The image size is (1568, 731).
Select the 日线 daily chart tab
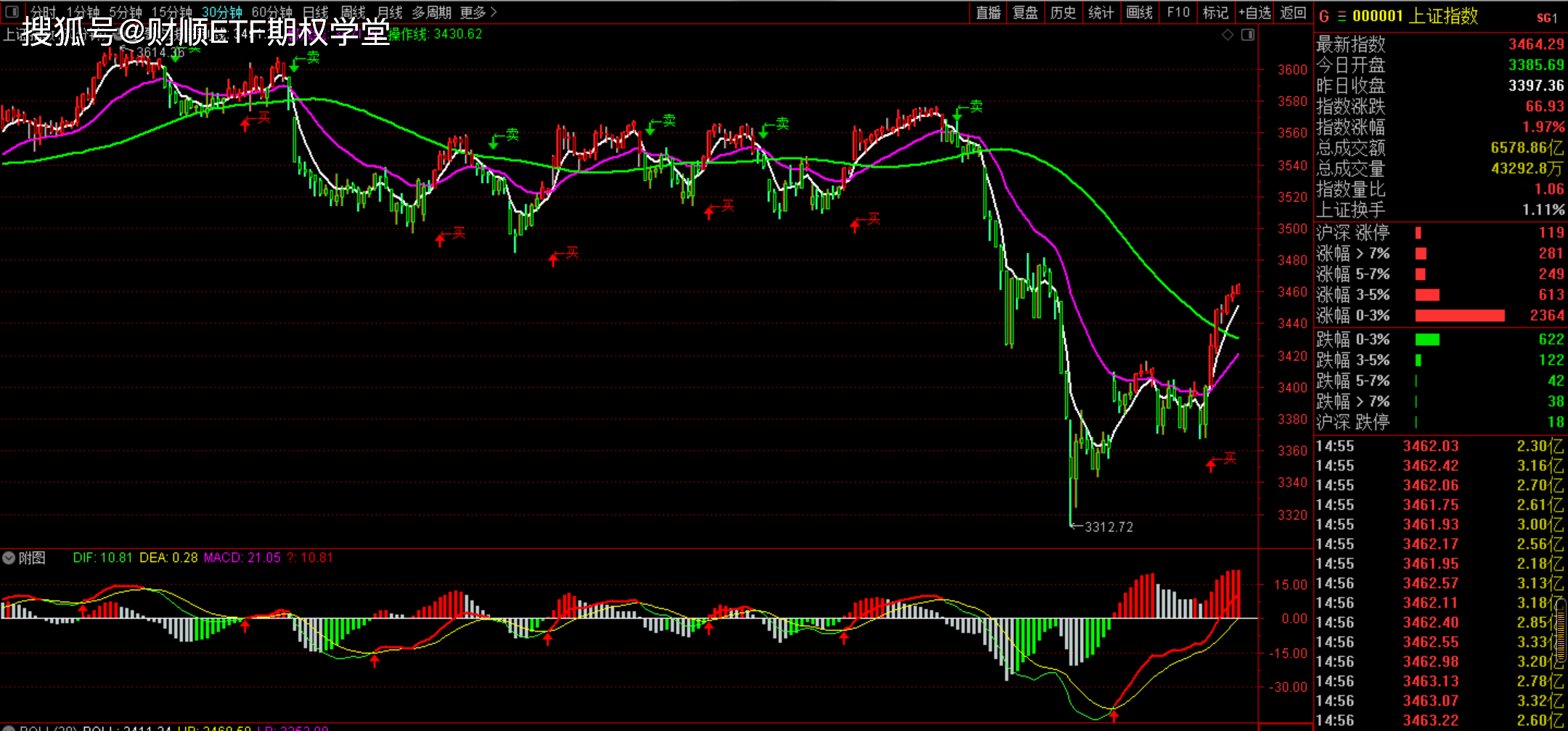click(x=315, y=12)
